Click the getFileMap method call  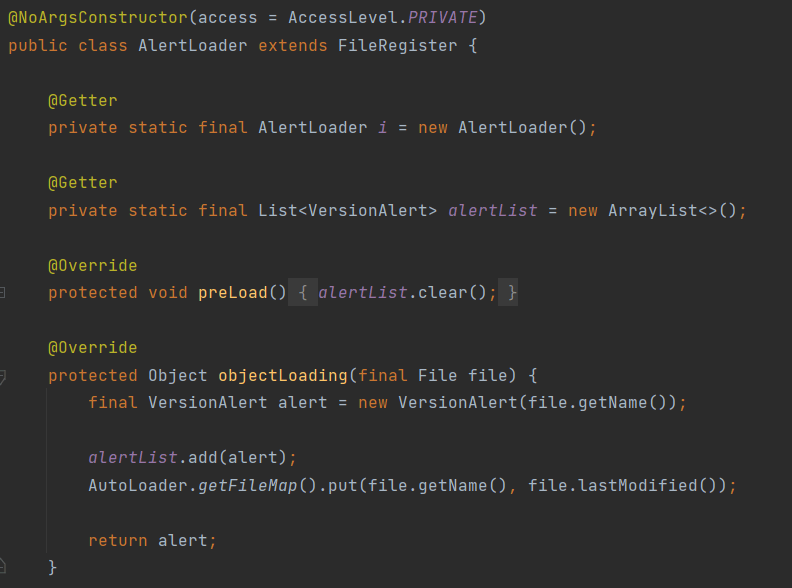pos(242,485)
